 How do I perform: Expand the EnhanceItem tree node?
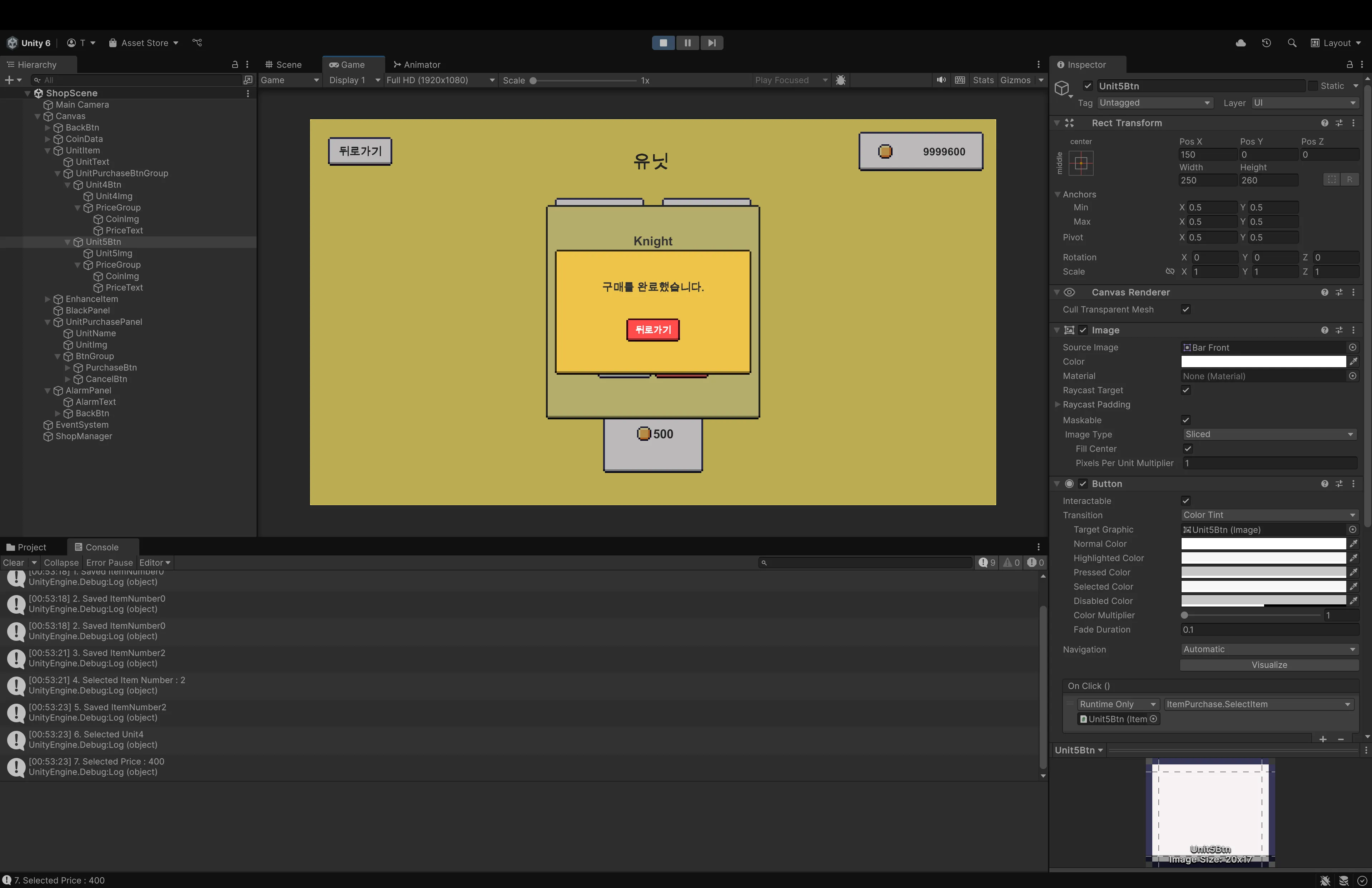pyautogui.click(x=47, y=299)
